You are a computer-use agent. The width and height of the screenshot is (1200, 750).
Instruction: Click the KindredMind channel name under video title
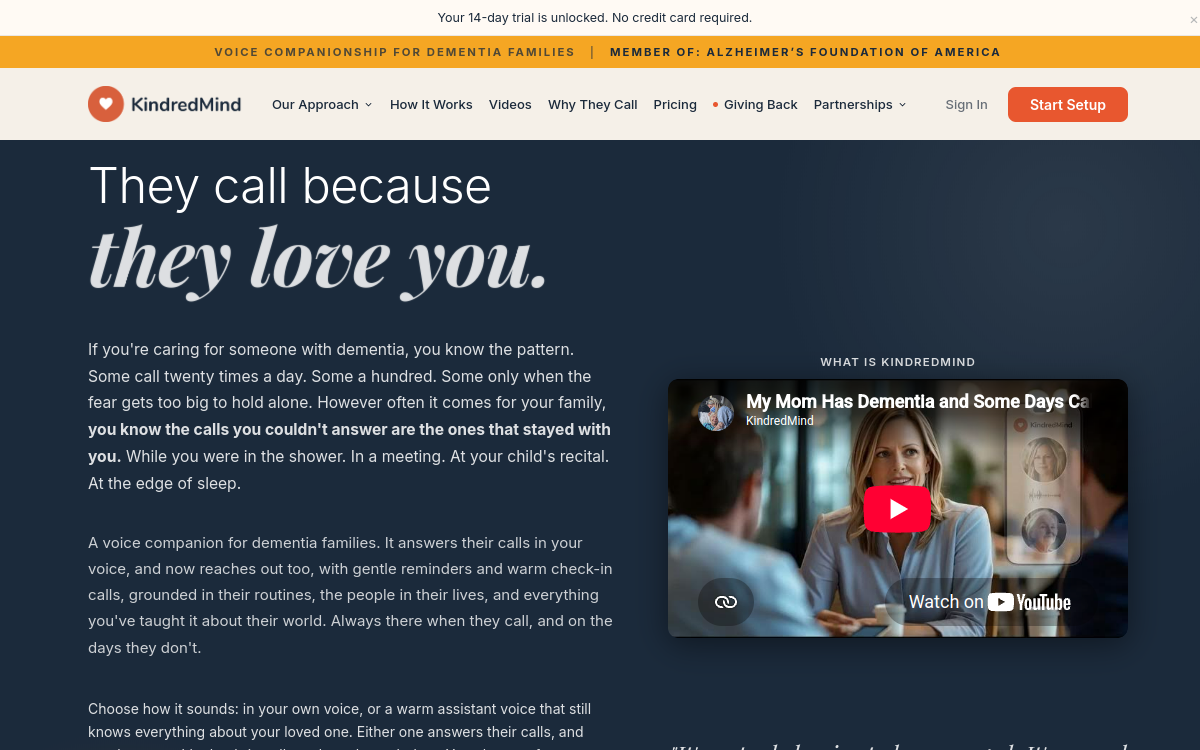[x=779, y=421]
